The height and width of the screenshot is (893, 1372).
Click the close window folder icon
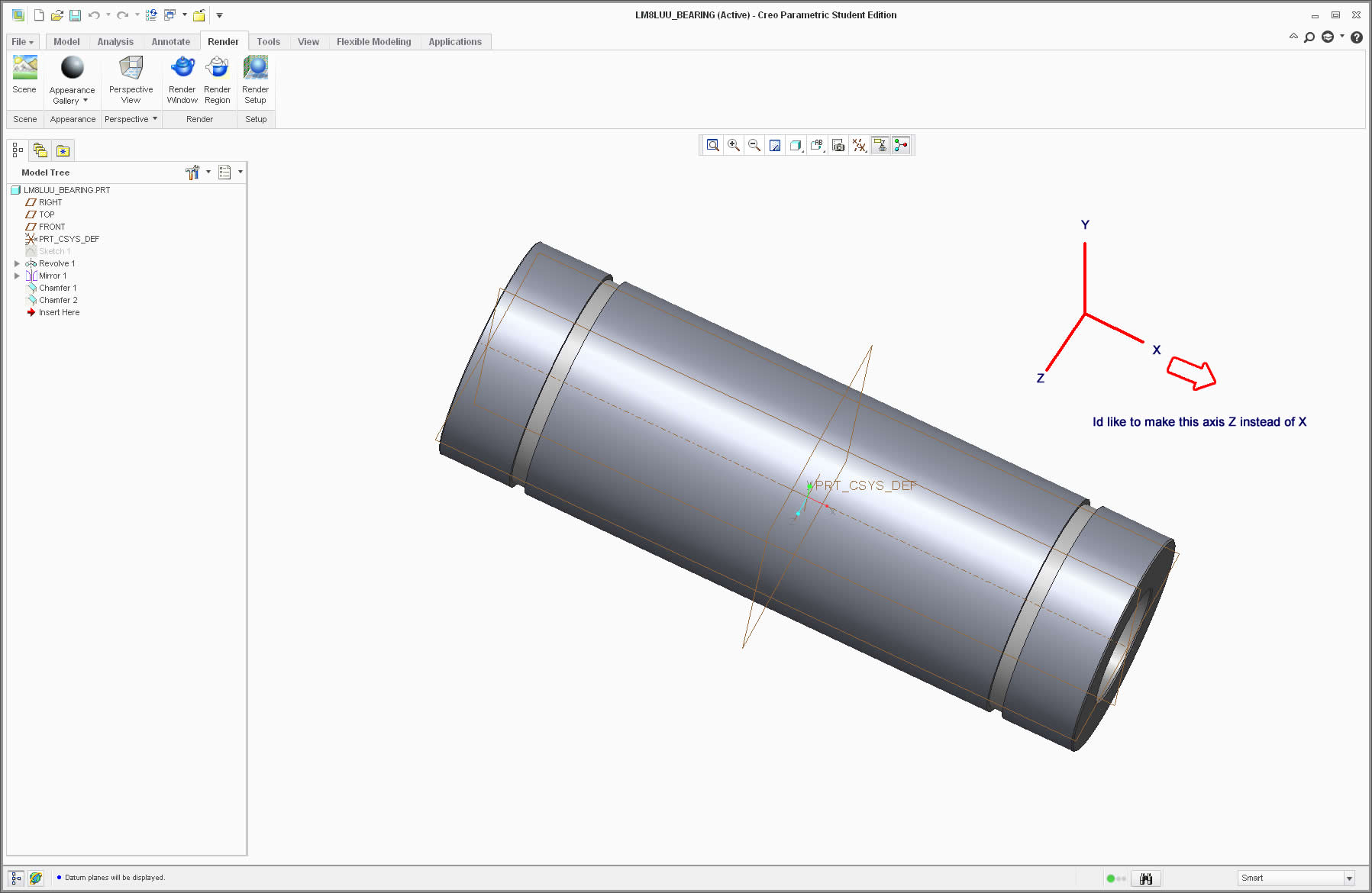coord(199,15)
